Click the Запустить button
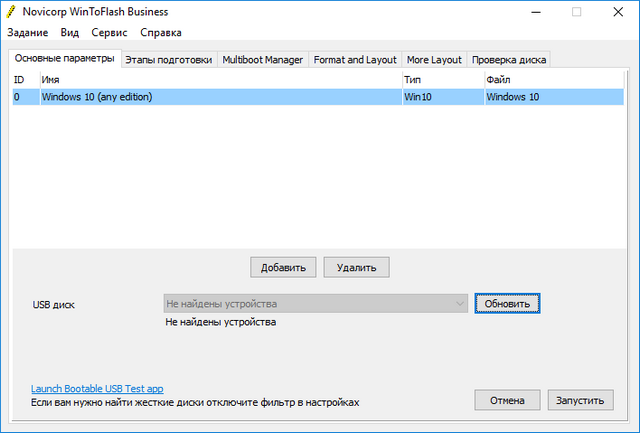This screenshot has width=640, height=433. tap(579, 400)
